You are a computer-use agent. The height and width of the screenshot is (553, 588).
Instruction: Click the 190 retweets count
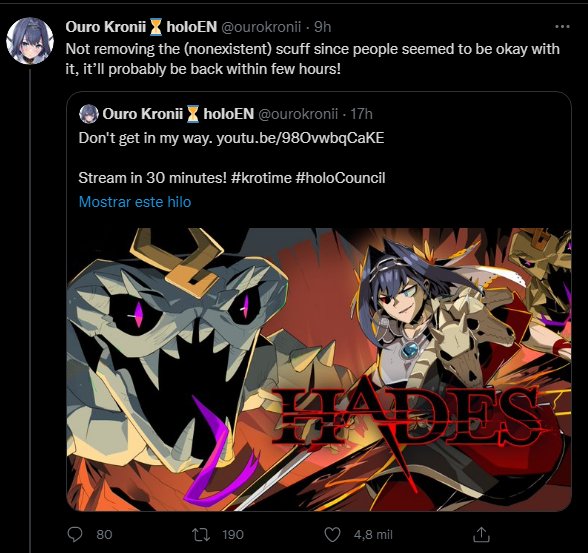[233, 535]
